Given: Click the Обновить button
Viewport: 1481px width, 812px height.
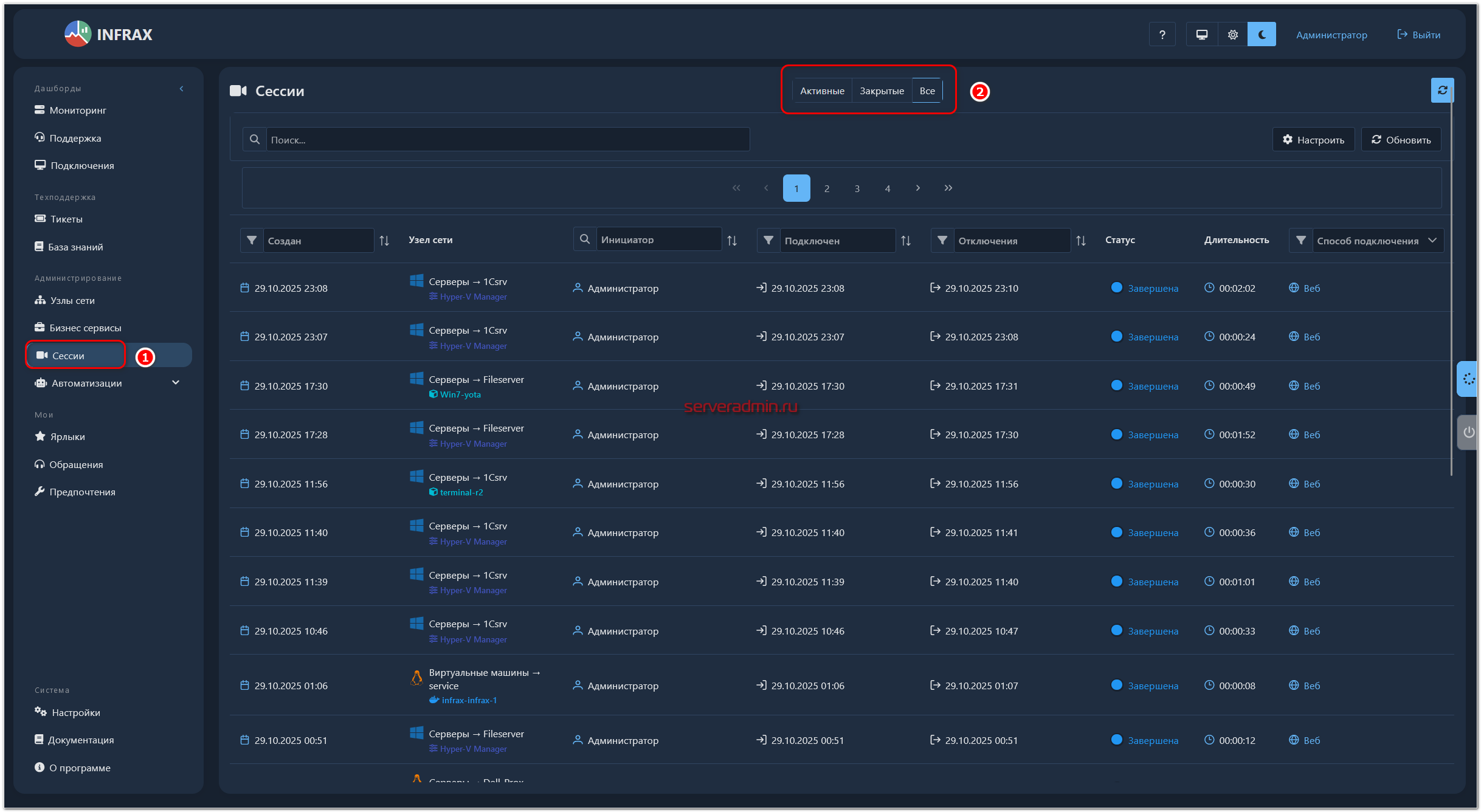Looking at the screenshot, I should coord(1401,140).
